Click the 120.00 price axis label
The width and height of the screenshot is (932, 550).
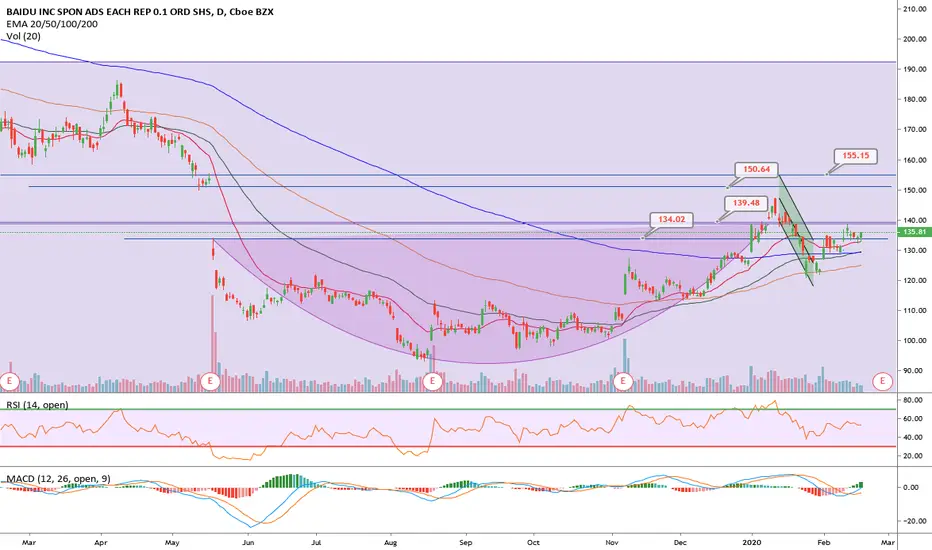(915, 281)
